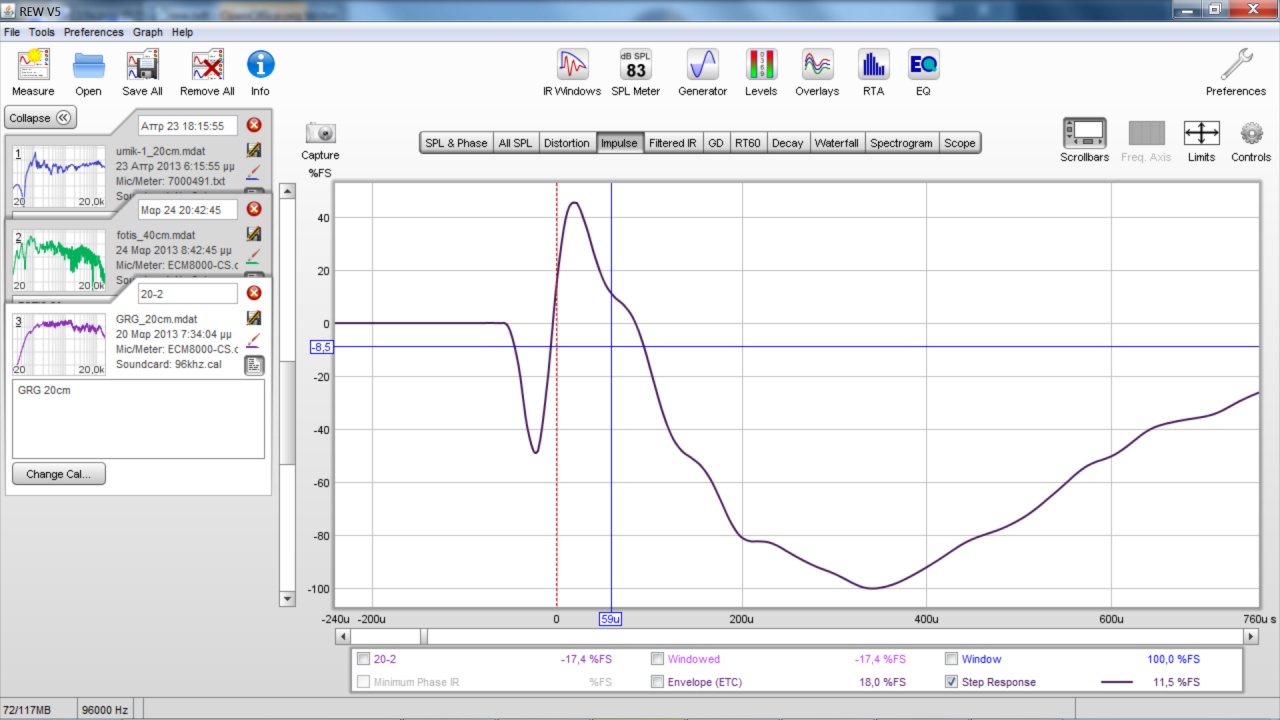Enable the Envelope (ETC) trace
1280x720 pixels.
click(657, 682)
